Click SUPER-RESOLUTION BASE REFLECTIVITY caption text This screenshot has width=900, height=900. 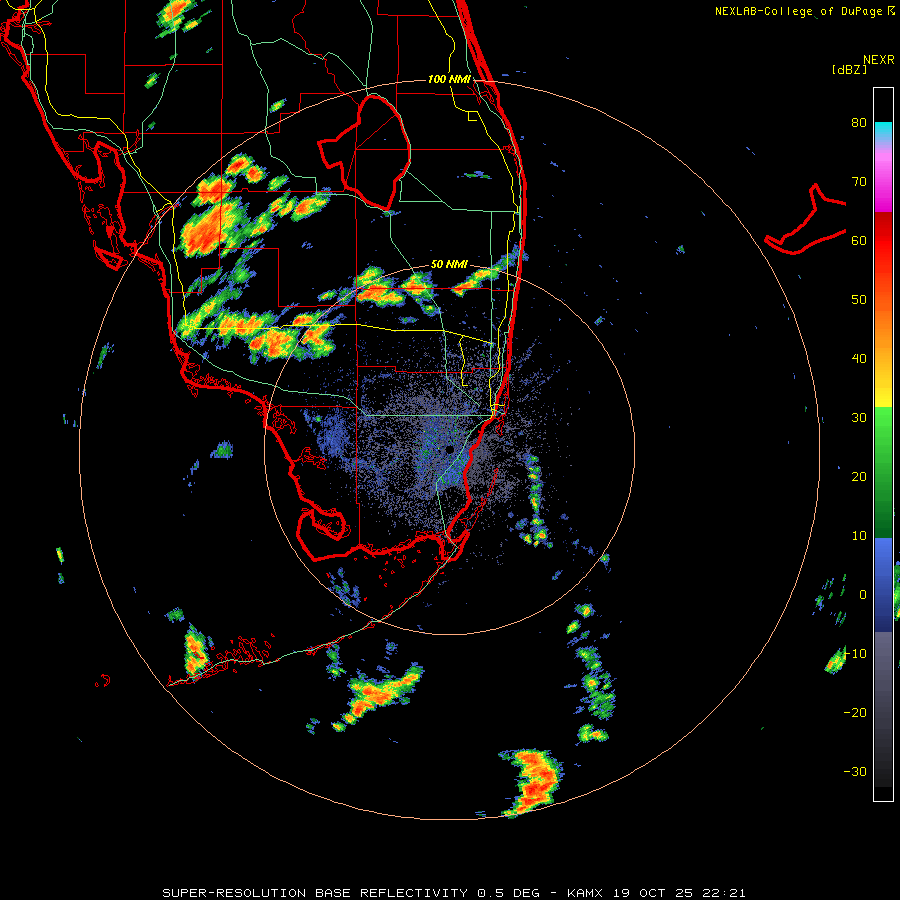click(315, 893)
